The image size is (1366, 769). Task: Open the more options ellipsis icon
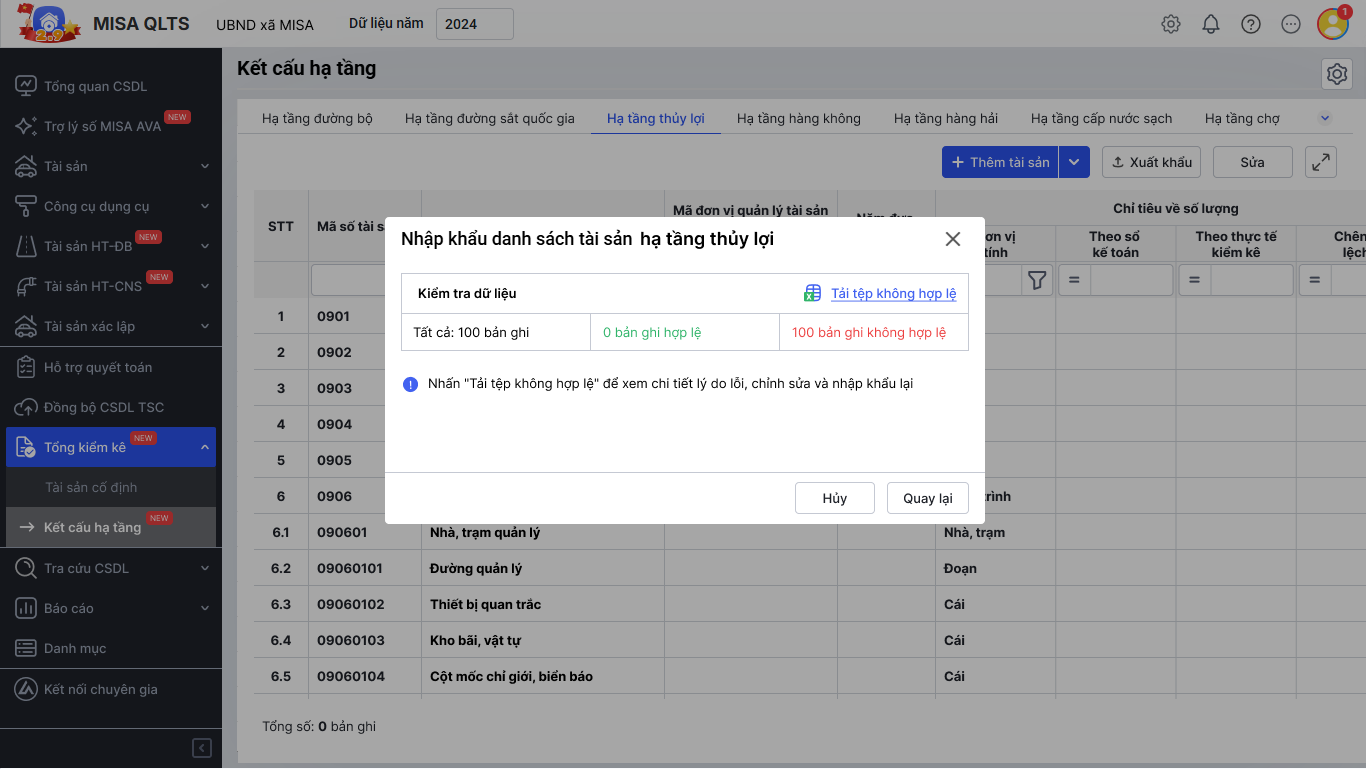(1291, 24)
